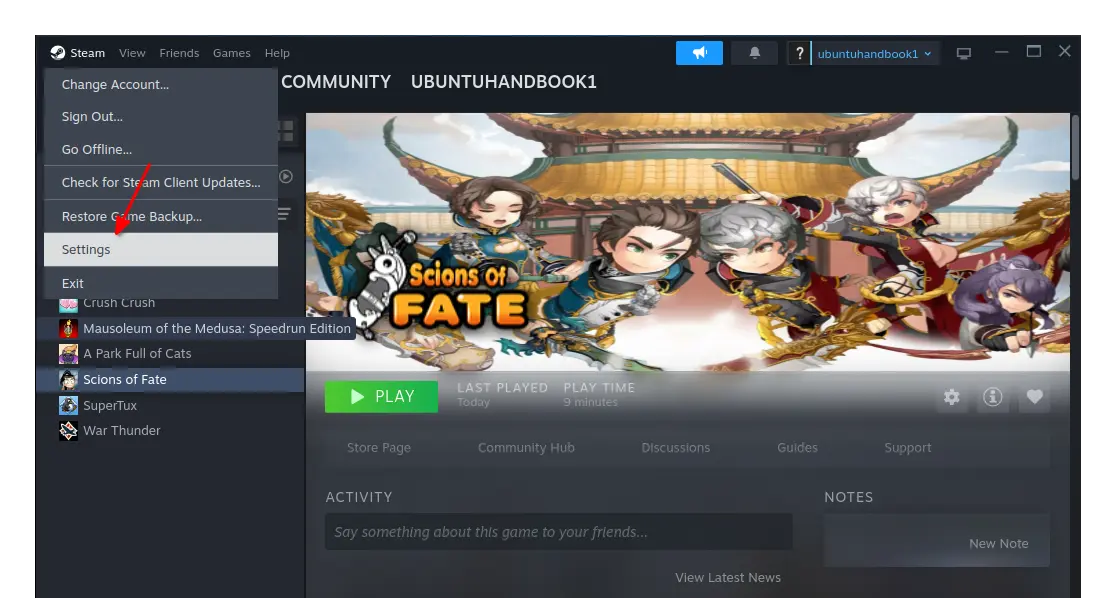This screenshot has height=598, width=1109.
Task: Select Restore Game Backup entry
Action: point(161,216)
